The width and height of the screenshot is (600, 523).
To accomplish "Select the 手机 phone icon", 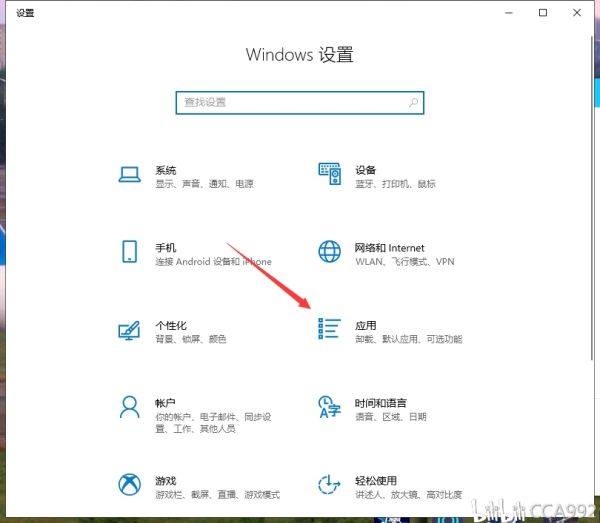I will [129, 251].
